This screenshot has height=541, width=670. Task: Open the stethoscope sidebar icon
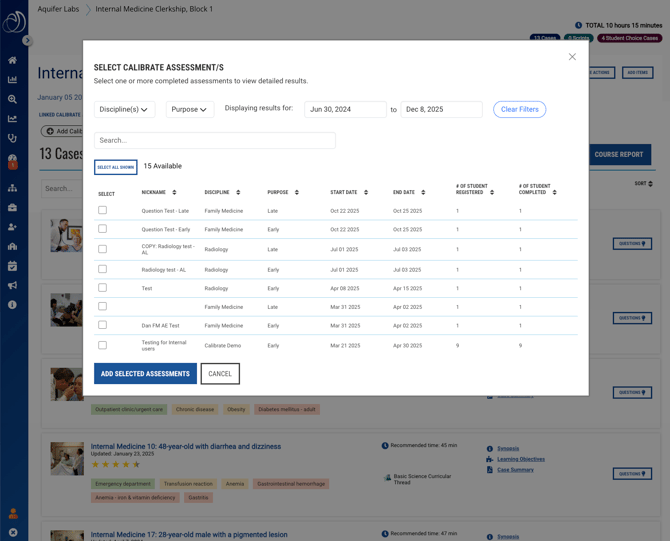point(12,138)
